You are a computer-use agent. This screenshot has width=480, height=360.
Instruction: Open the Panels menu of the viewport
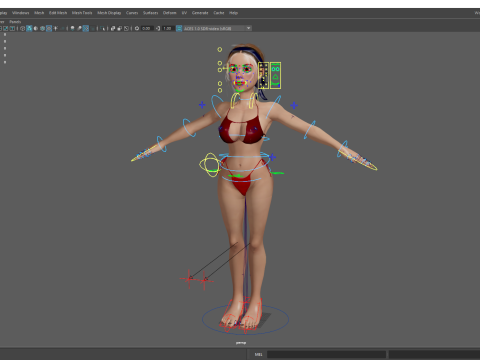(x=15, y=22)
